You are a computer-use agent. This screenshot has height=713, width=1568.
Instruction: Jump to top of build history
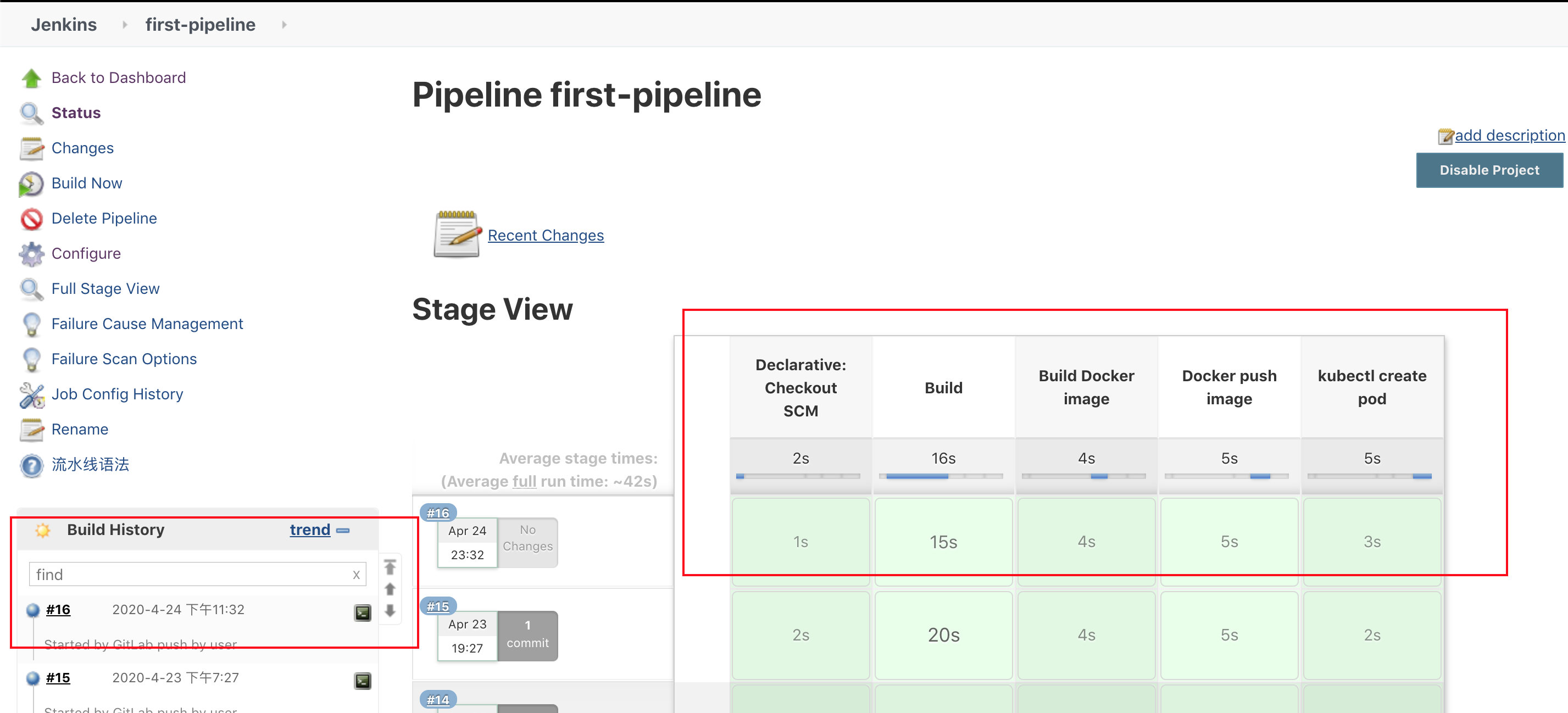(x=390, y=567)
